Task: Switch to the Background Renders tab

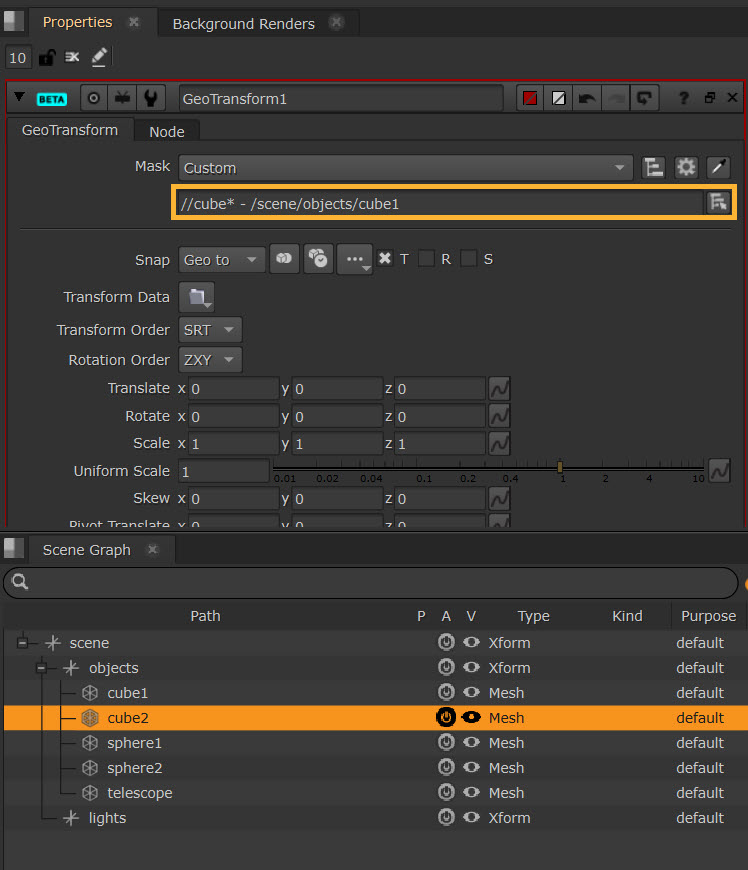Action: click(243, 23)
